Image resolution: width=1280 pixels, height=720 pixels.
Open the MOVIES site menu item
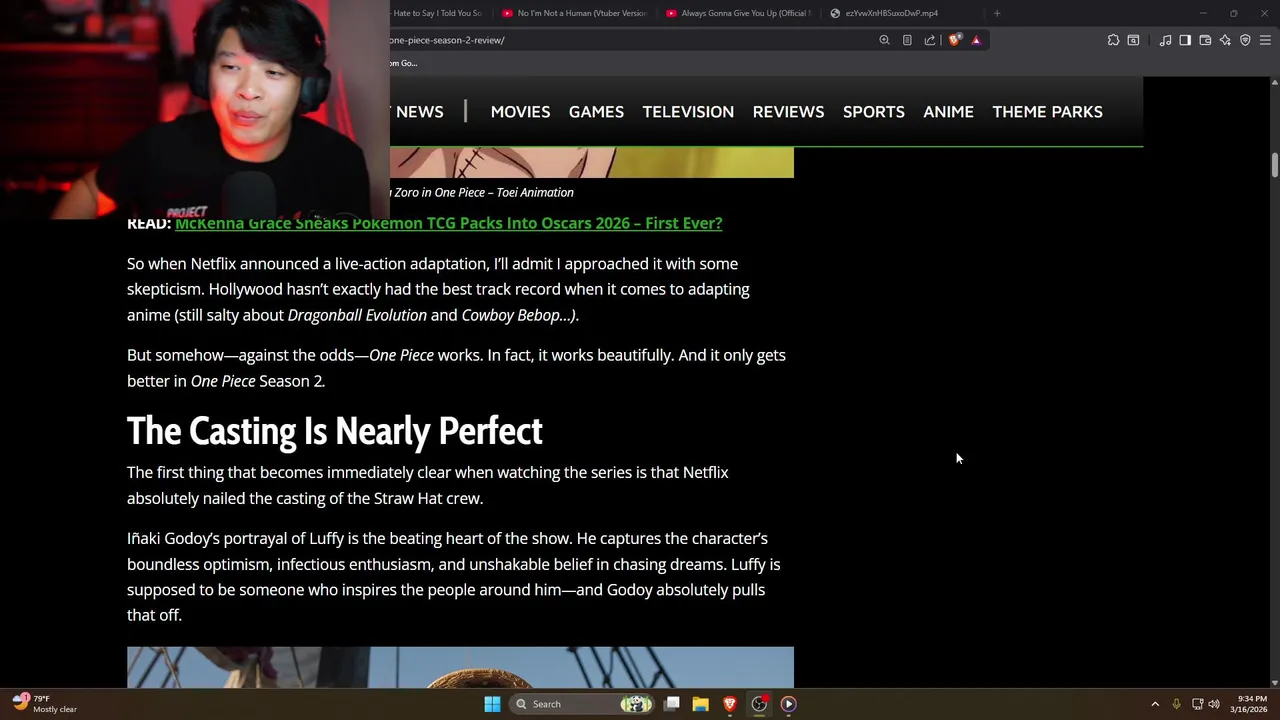[520, 112]
